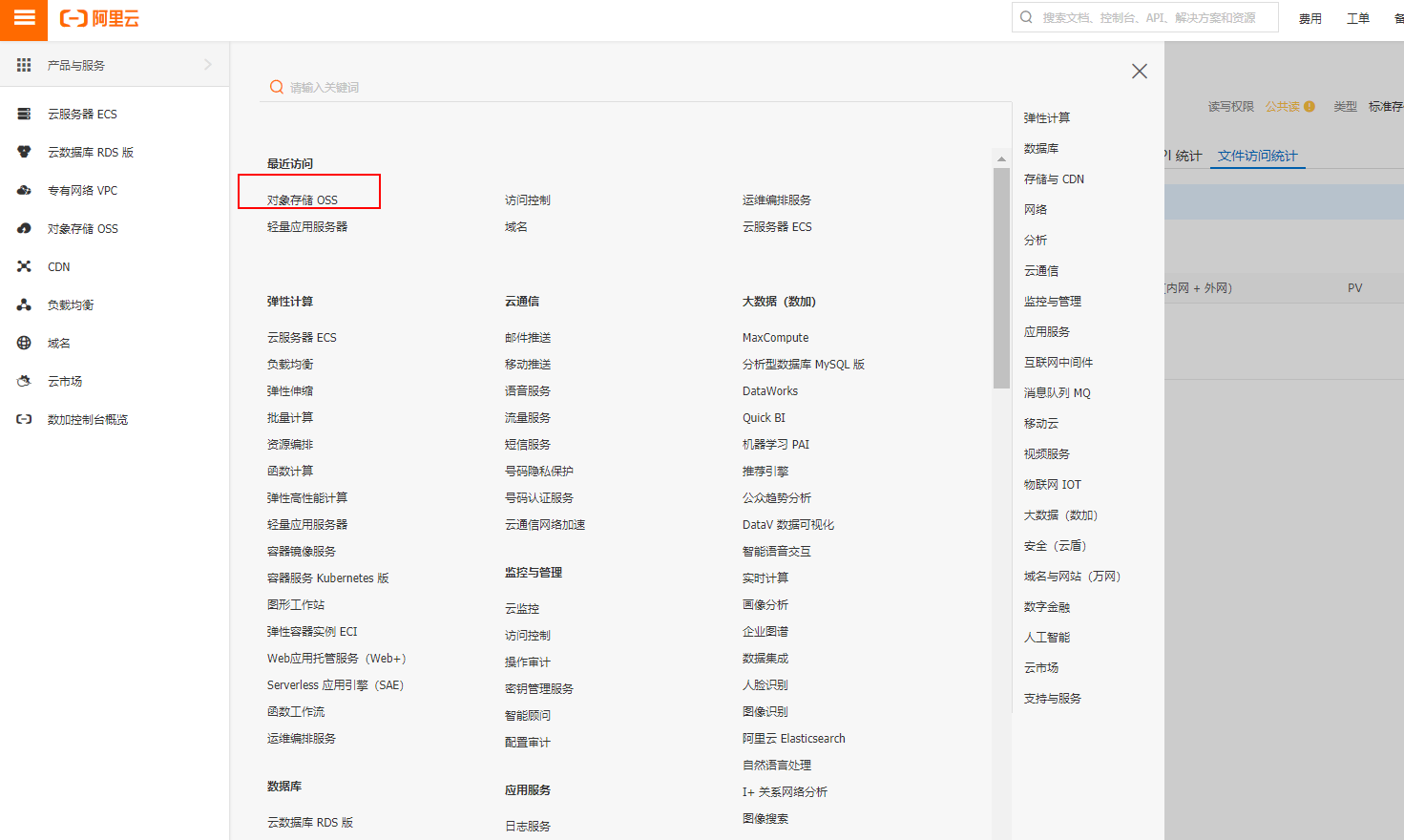Open 邮件推送 product link
1404x840 pixels.
528,337
